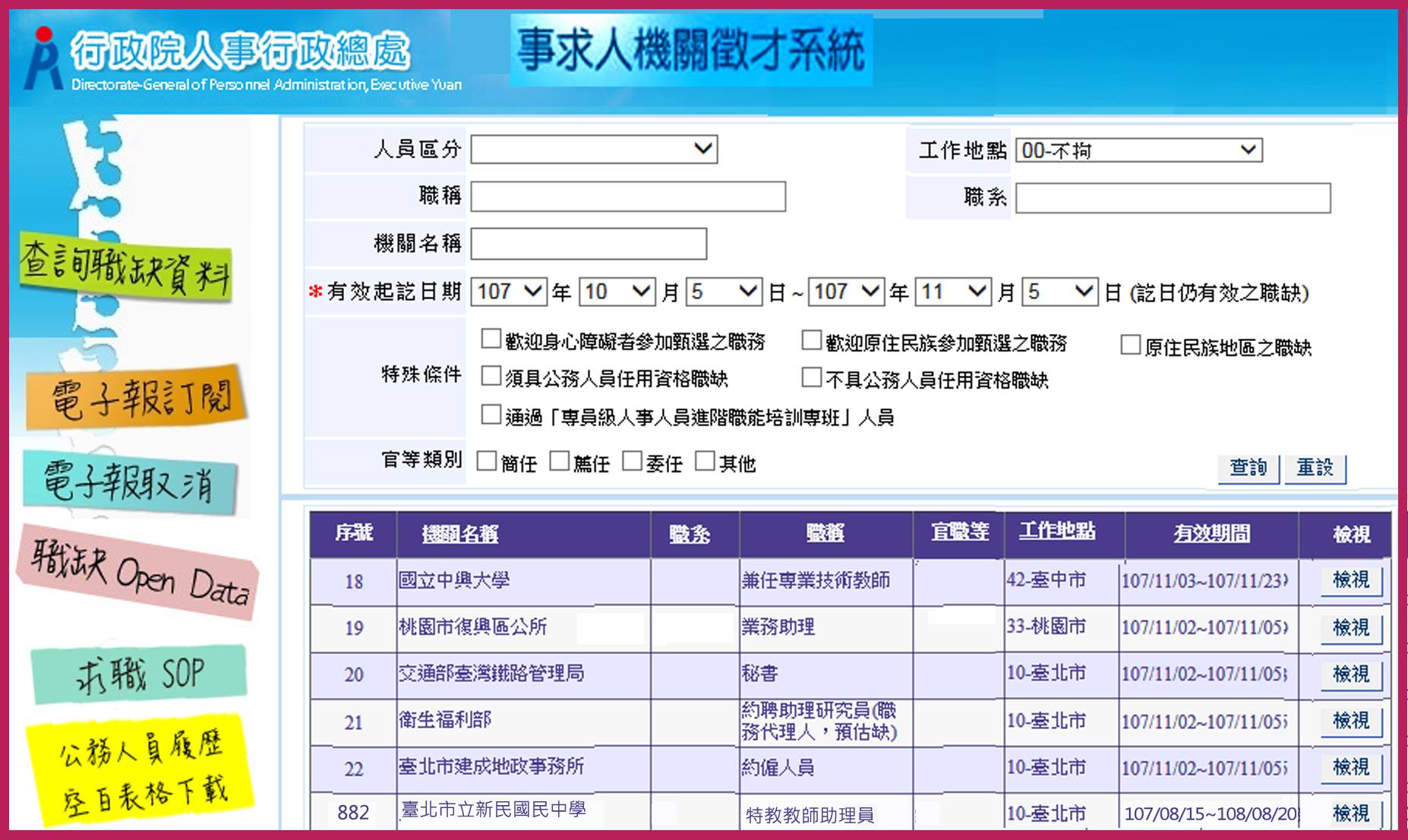Open 職缺 Open Data sidebar note

(137, 572)
